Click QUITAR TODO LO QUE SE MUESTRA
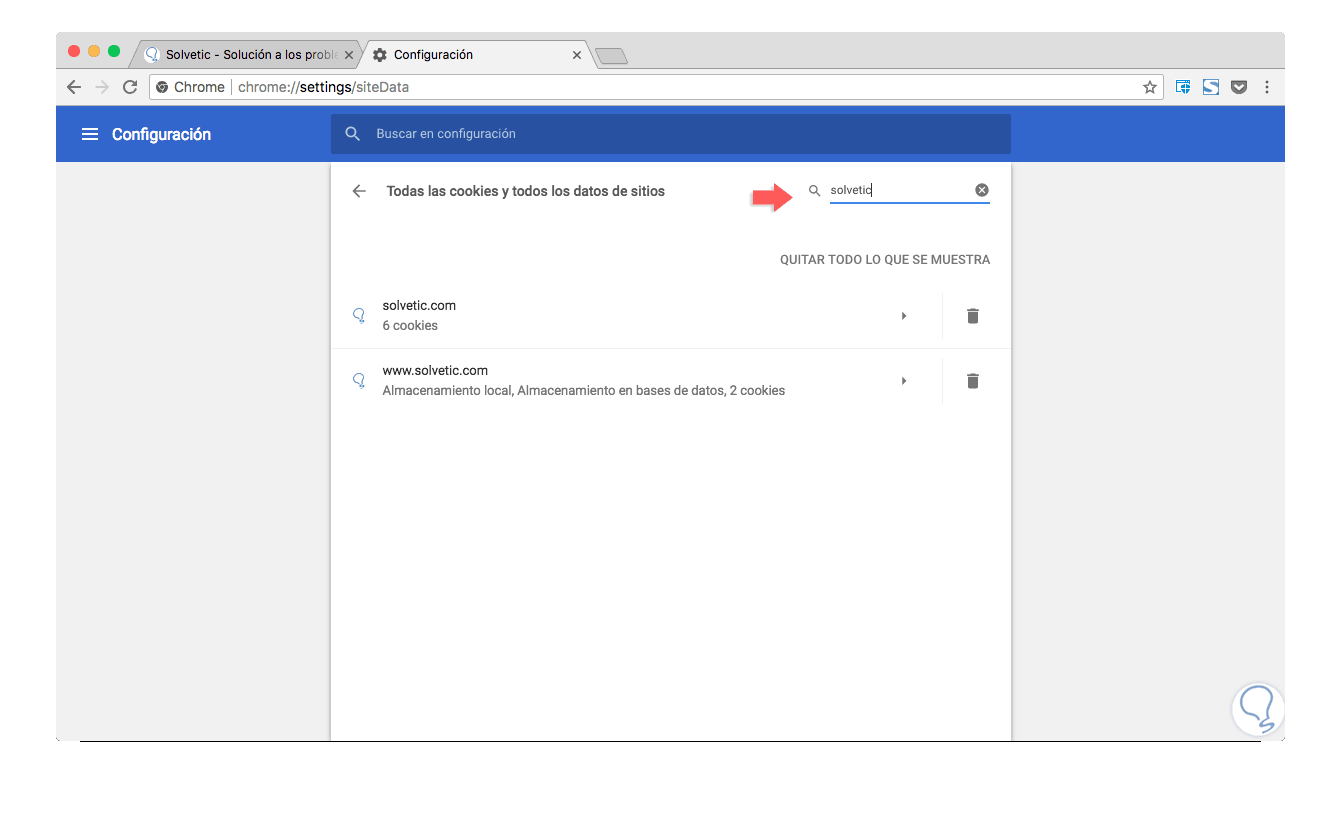Viewport: 1341px width, 821px height. [885, 260]
